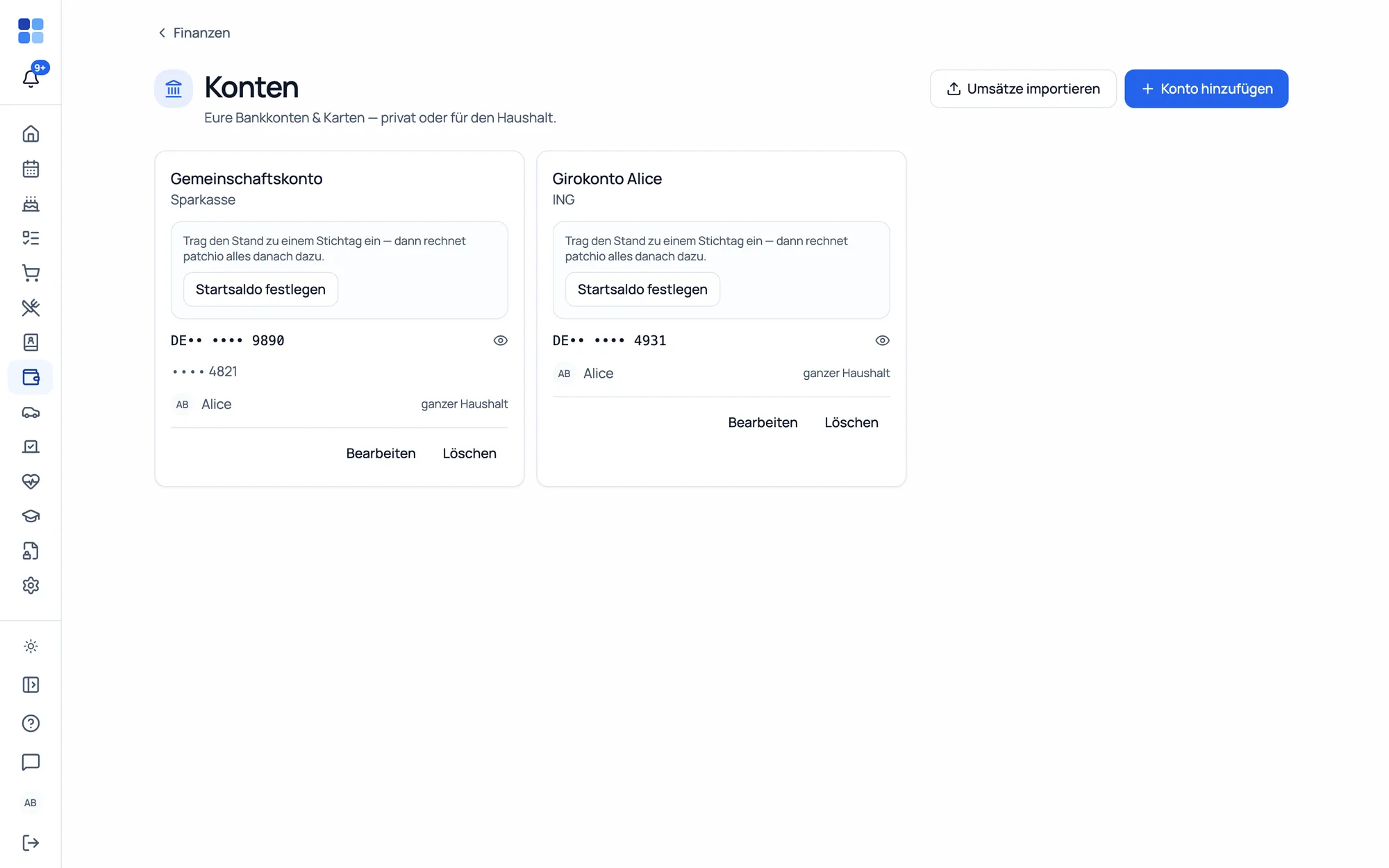The width and height of the screenshot is (1389, 868).
Task: Click the logout icon in sidebar
Action: [x=31, y=842]
